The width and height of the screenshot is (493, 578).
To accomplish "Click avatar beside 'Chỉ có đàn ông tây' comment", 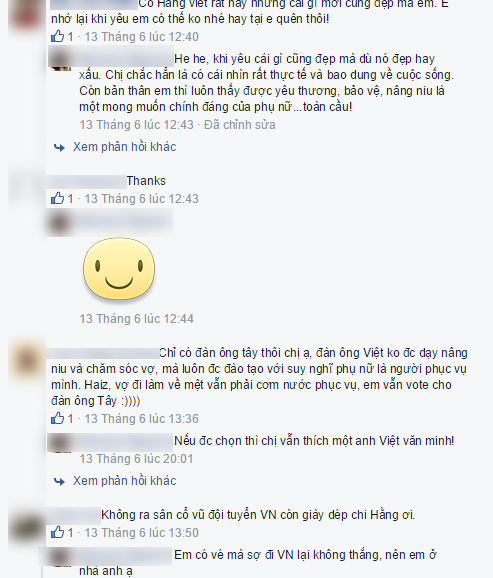I will coord(27,360).
